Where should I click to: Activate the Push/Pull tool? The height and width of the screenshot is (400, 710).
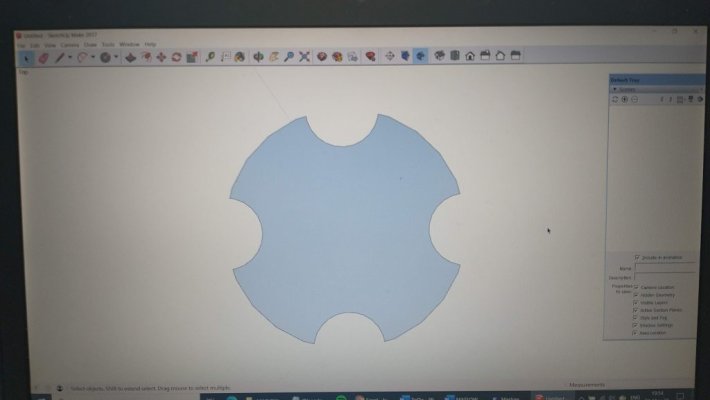(x=130, y=58)
